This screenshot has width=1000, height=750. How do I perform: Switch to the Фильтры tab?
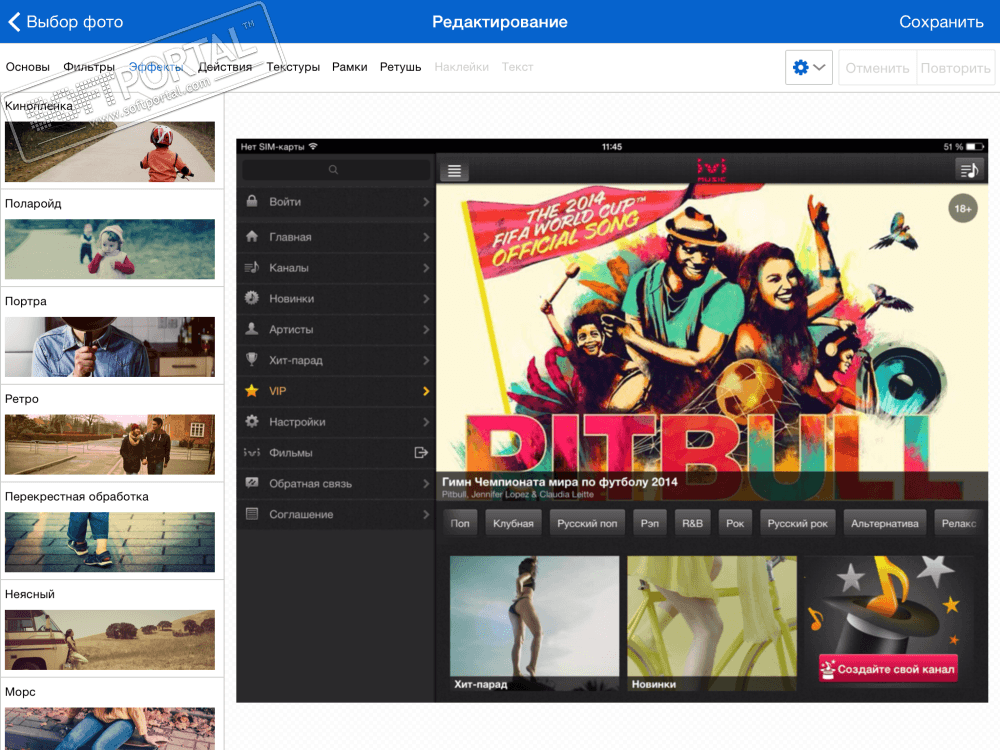pyautogui.click(x=89, y=67)
